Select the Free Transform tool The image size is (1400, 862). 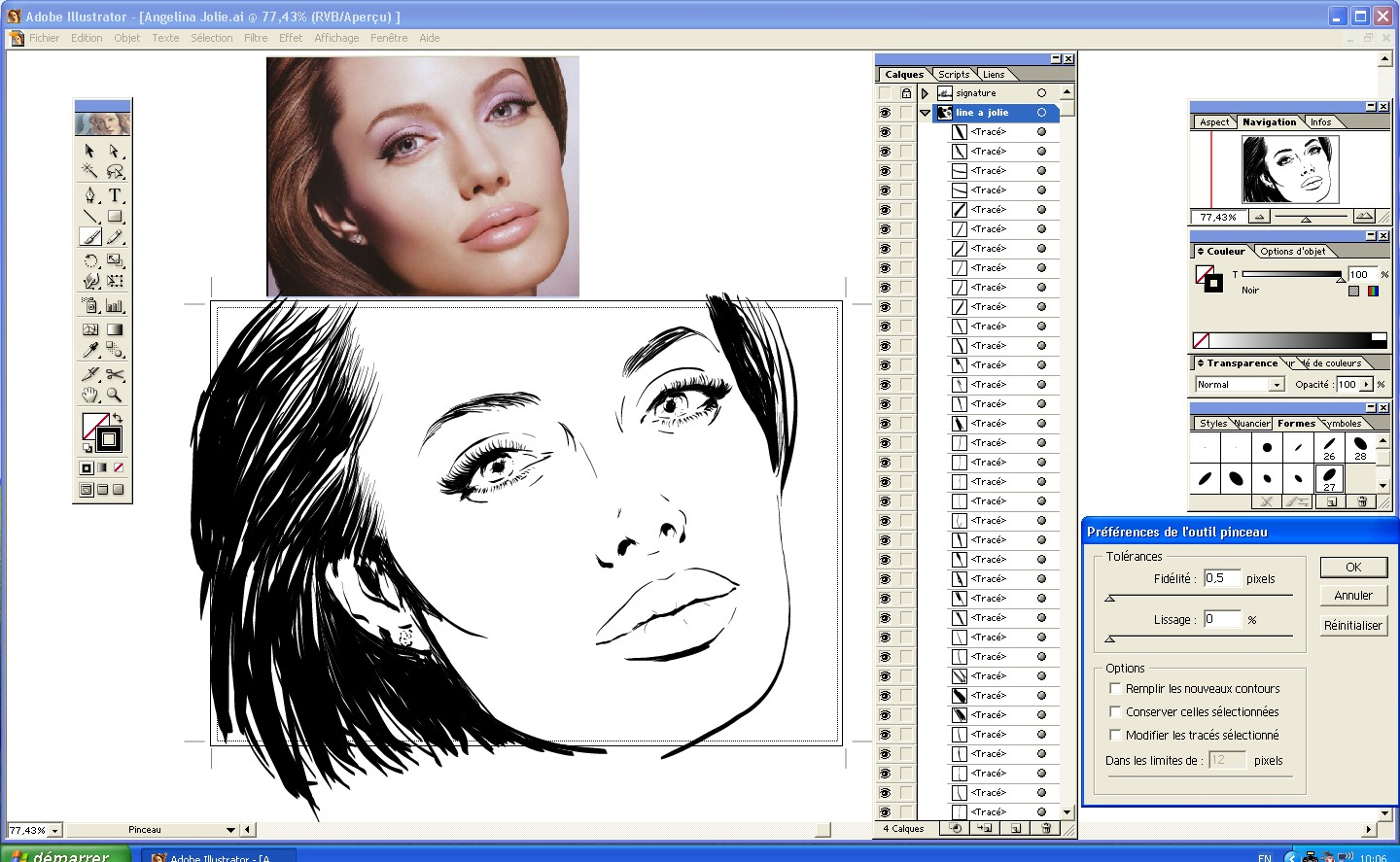pyautogui.click(x=115, y=281)
